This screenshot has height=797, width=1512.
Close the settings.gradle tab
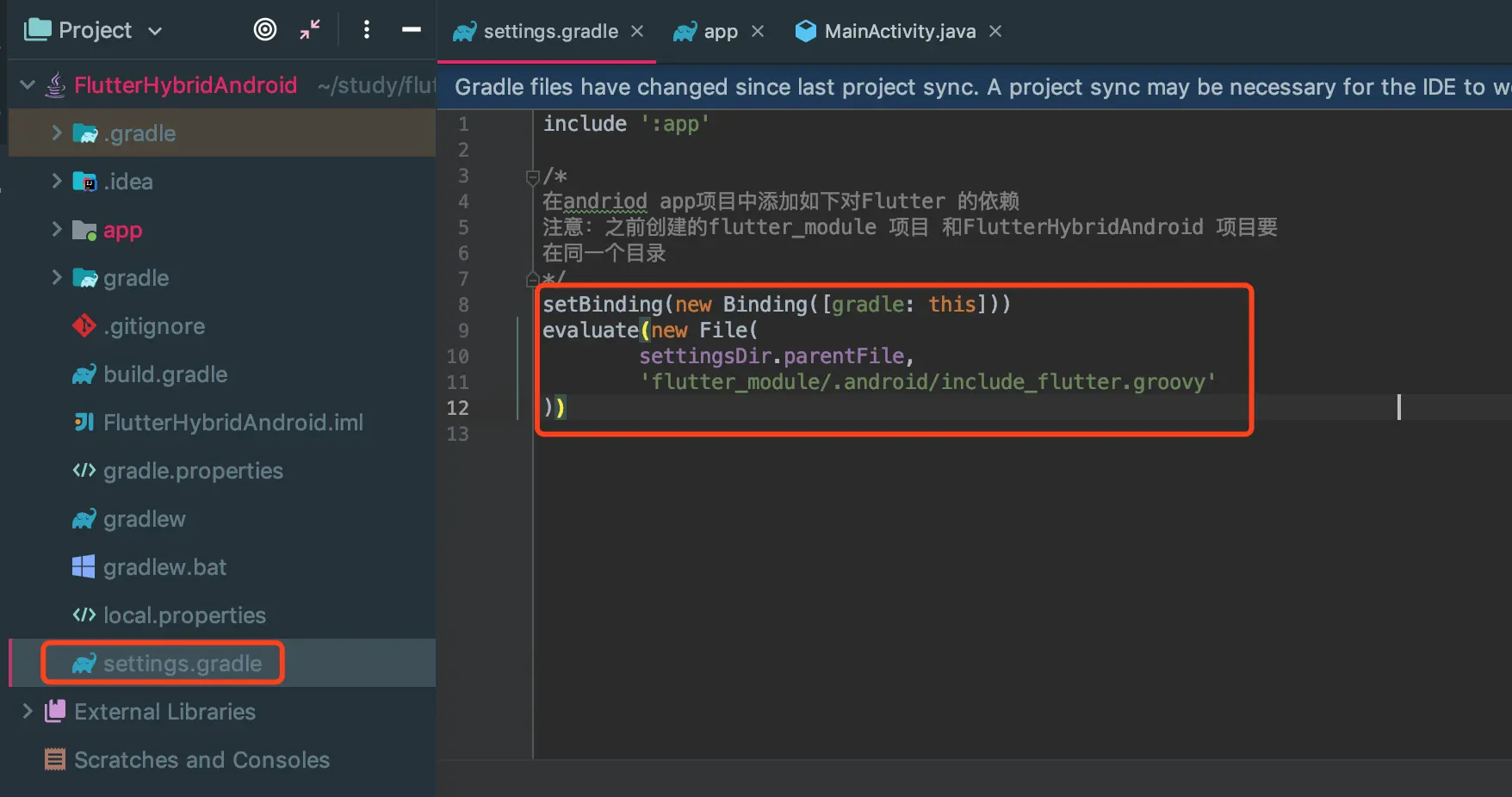(x=637, y=31)
